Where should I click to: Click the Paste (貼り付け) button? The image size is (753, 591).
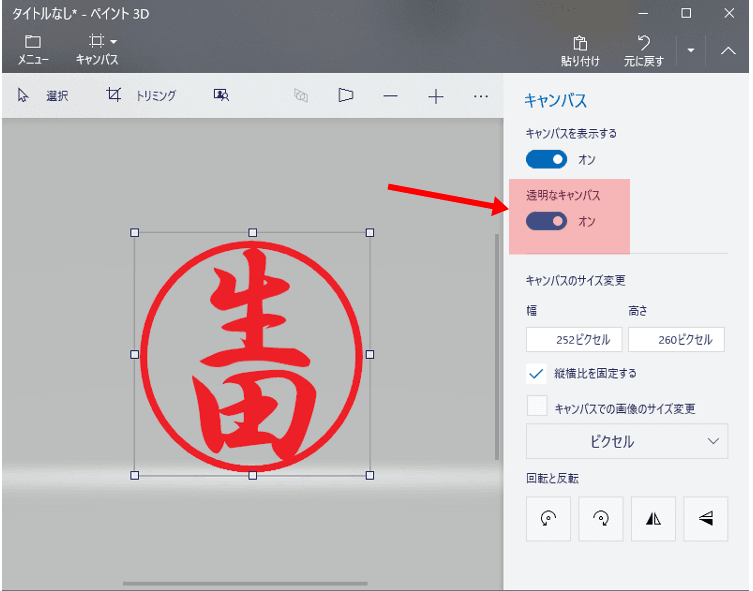coord(580,50)
